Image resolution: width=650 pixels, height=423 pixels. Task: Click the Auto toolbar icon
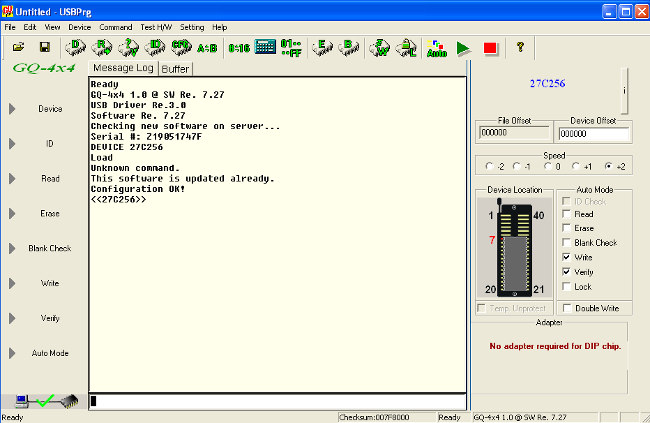[x=437, y=48]
